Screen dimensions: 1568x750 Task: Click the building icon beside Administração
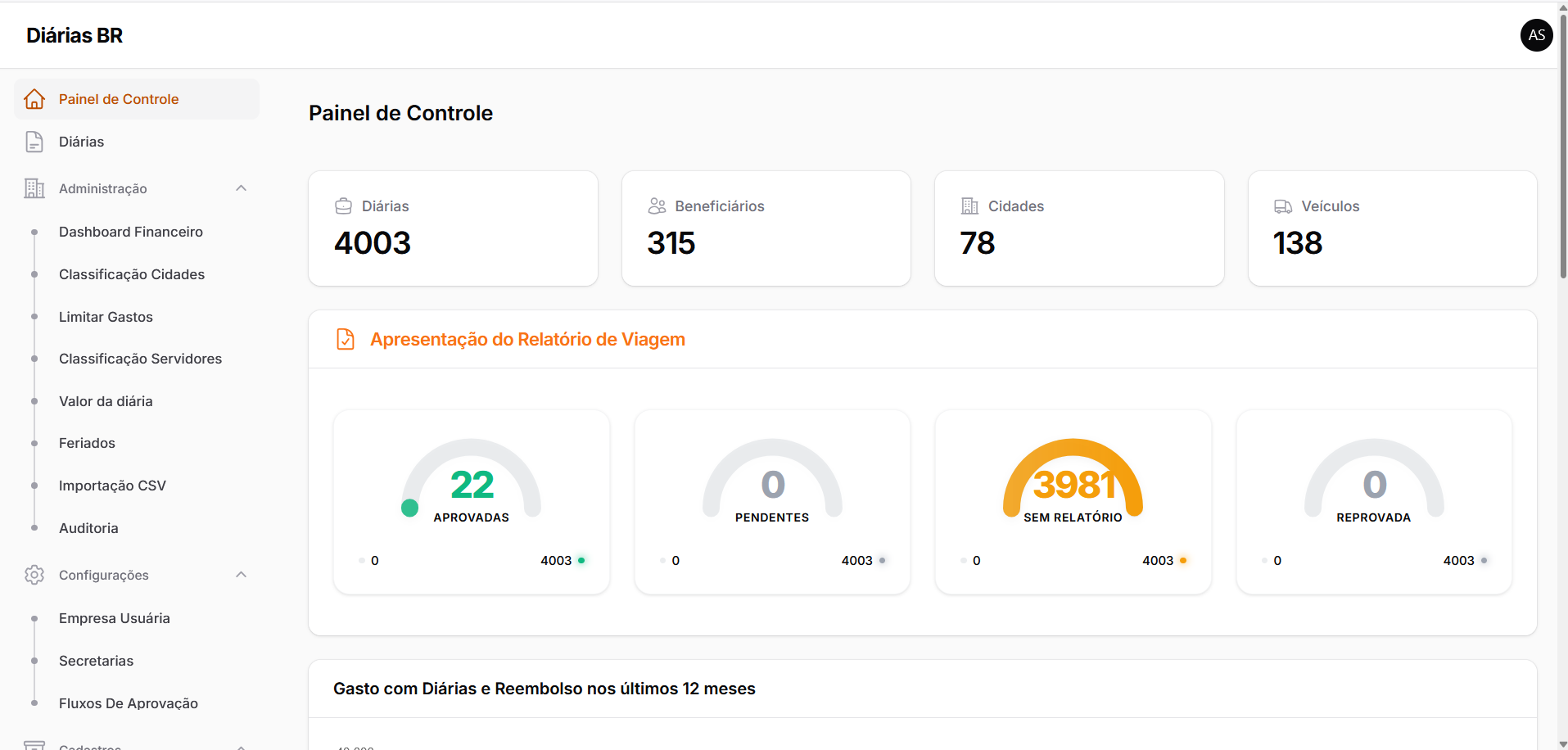tap(34, 188)
